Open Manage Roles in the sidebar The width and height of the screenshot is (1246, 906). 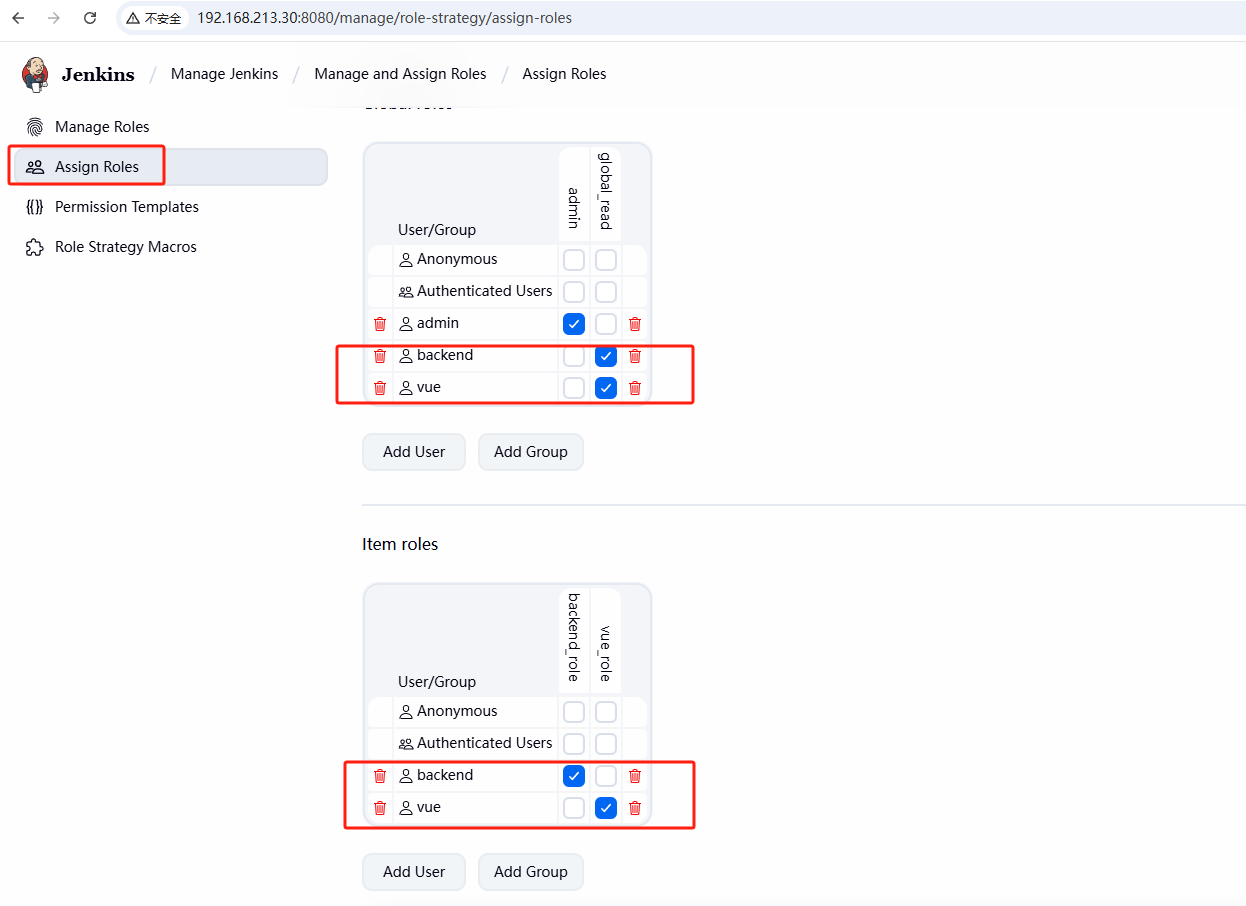pos(102,127)
